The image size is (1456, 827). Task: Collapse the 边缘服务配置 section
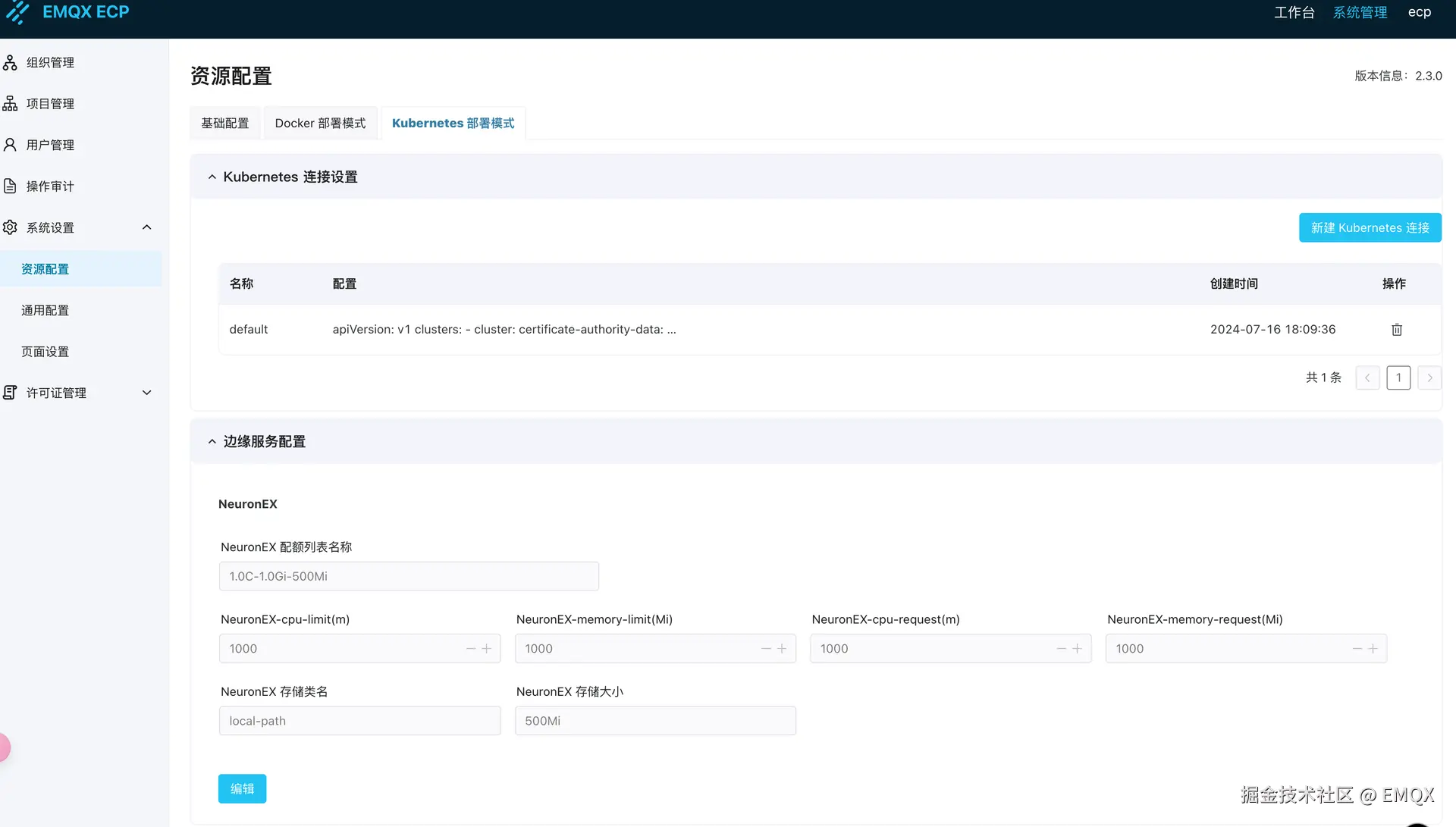[212, 440]
